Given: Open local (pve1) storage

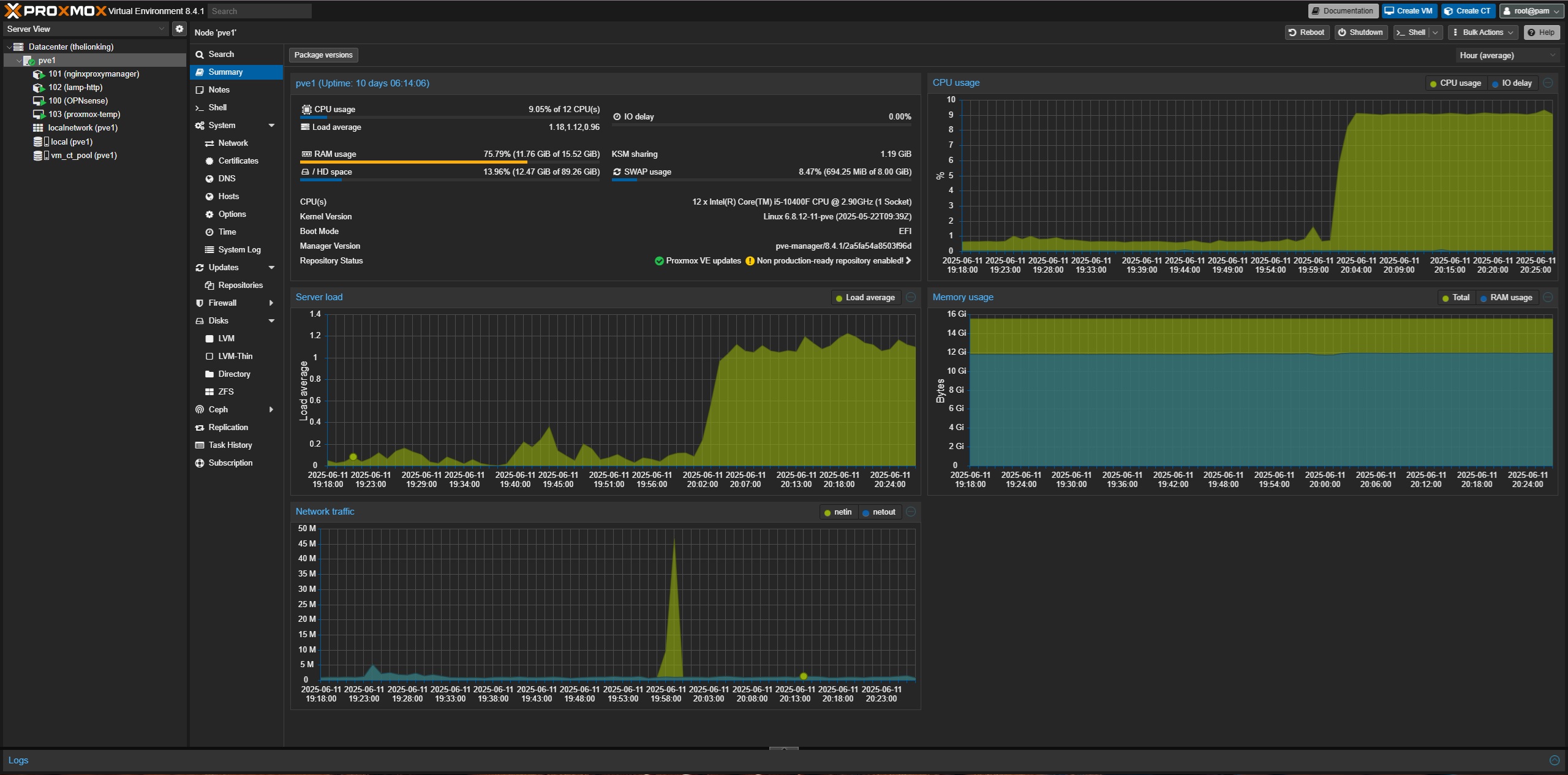Looking at the screenshot, I should (71, 142).
